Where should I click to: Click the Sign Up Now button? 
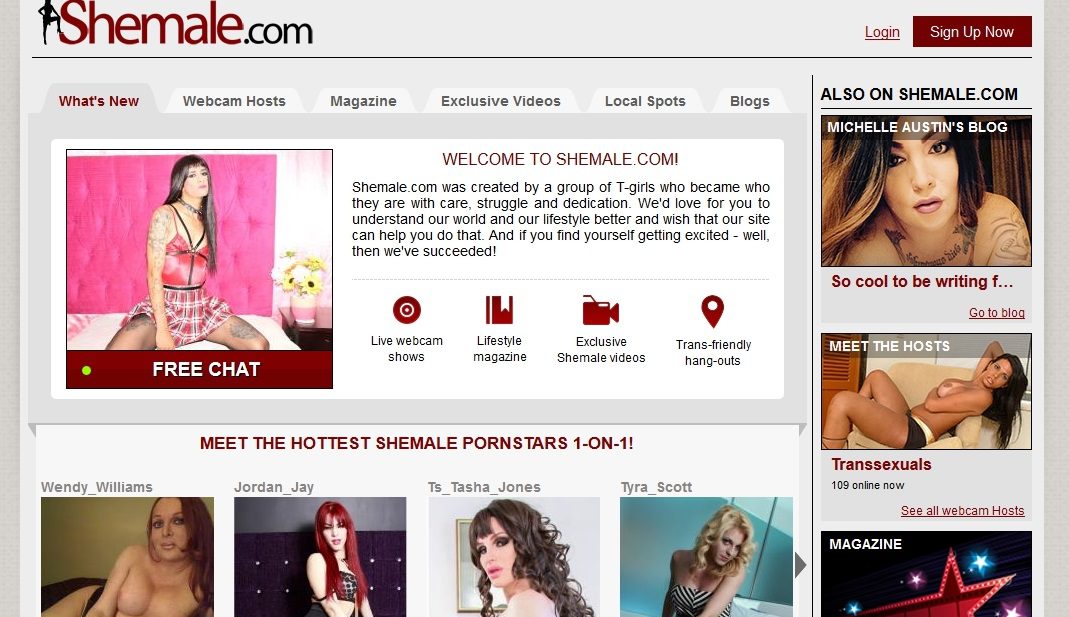[972, 32]
